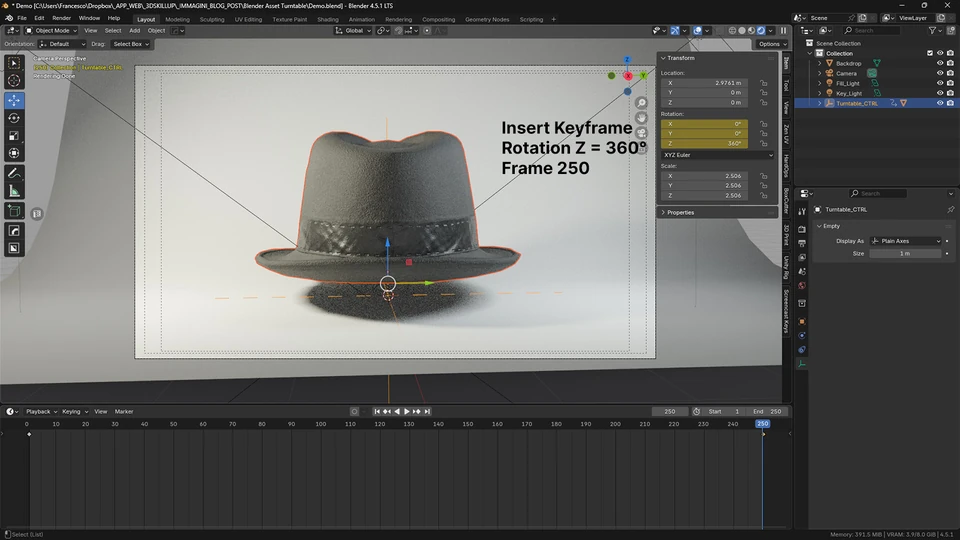Open the Object properties tab icon
Viewport: 960px width, 540px height.
point(802,321)
